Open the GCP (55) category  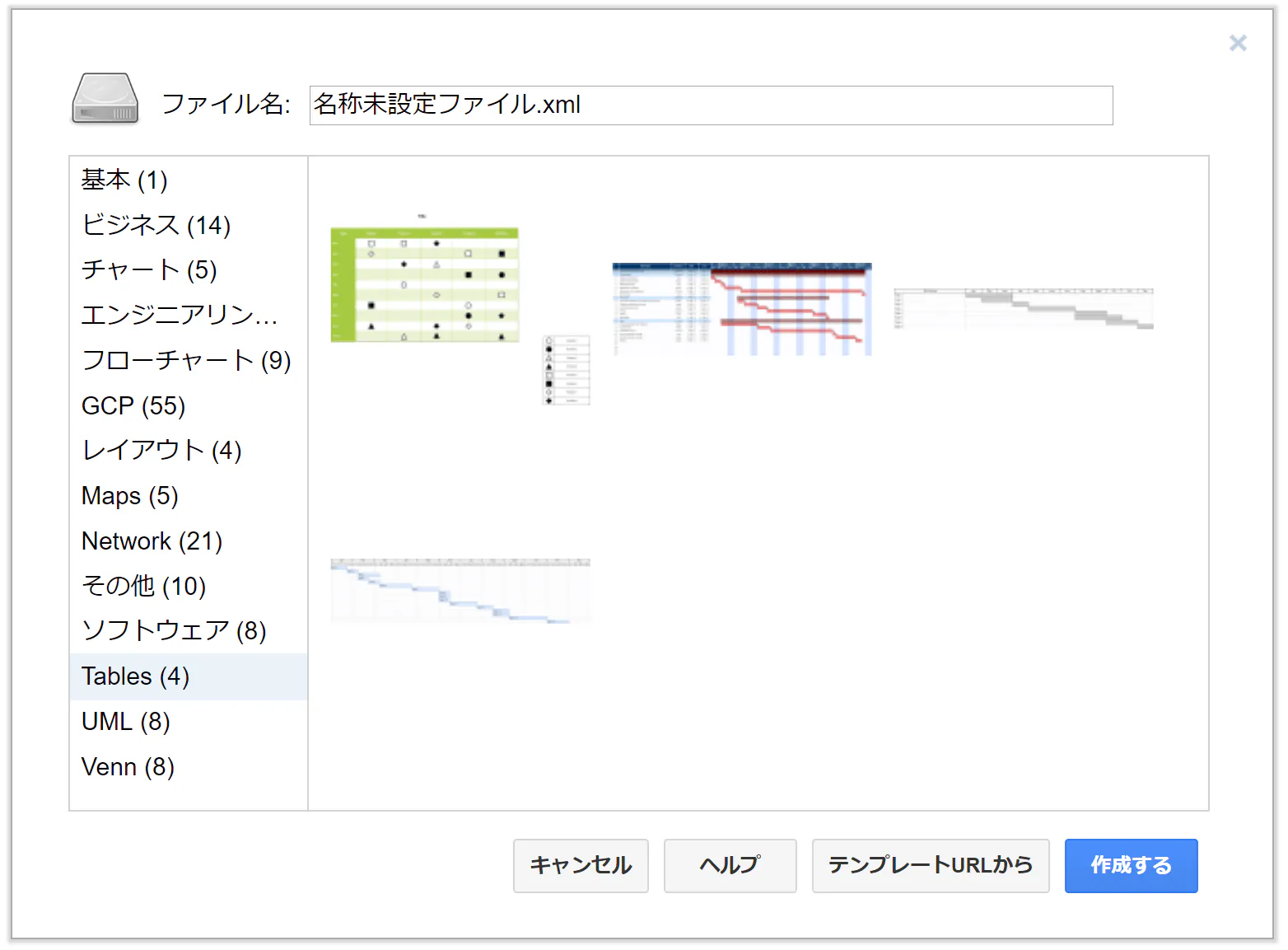click(189, 405)
